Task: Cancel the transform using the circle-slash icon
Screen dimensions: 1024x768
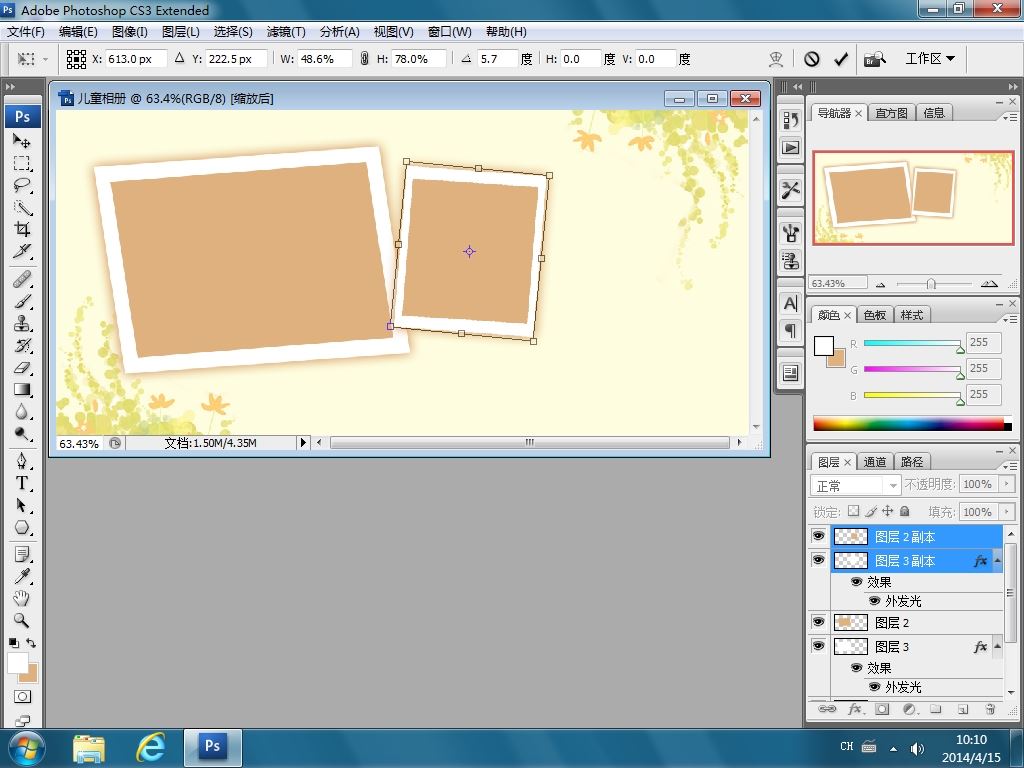Action: point(812,59)
